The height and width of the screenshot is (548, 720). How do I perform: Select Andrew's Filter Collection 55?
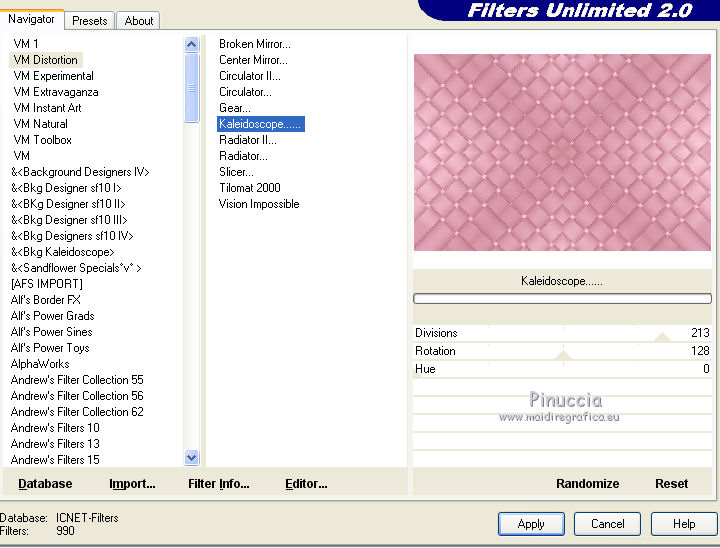(x=77, y=380)
